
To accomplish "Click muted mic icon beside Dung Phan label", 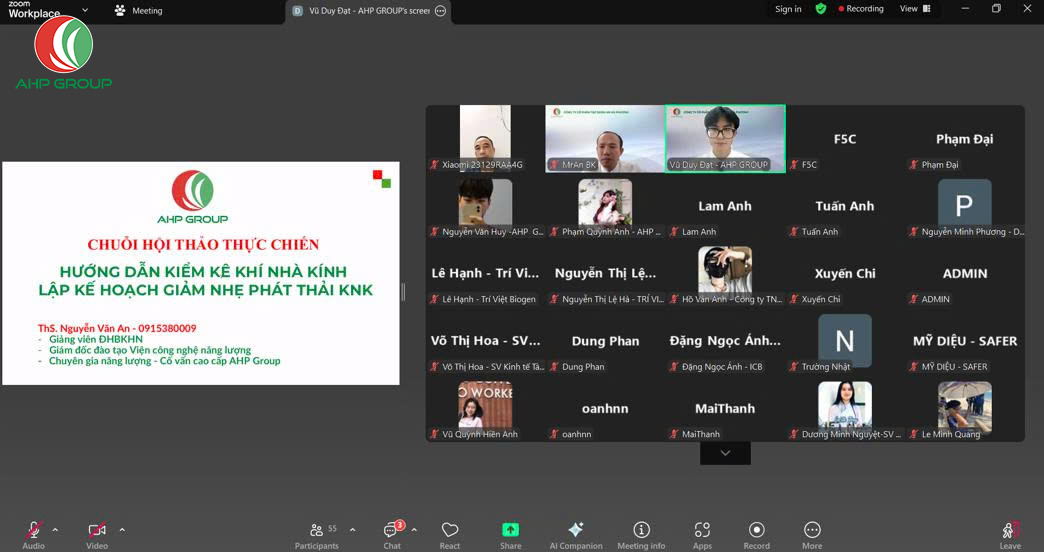I will click(x=554, y=366).
